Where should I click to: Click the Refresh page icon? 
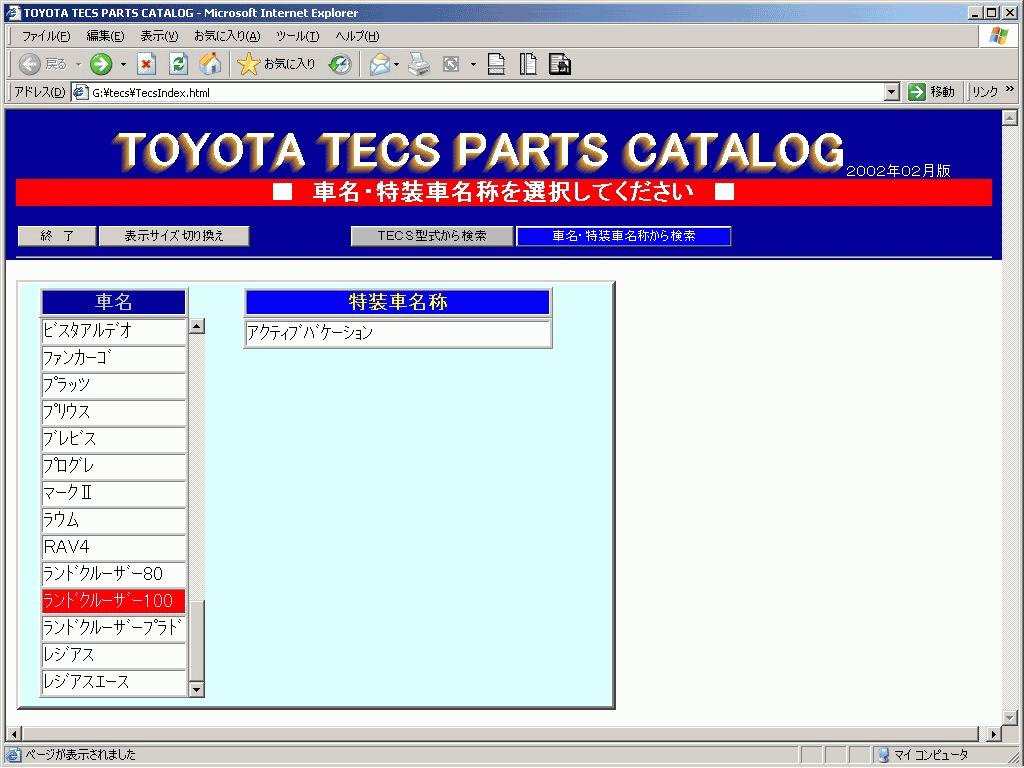178,64
